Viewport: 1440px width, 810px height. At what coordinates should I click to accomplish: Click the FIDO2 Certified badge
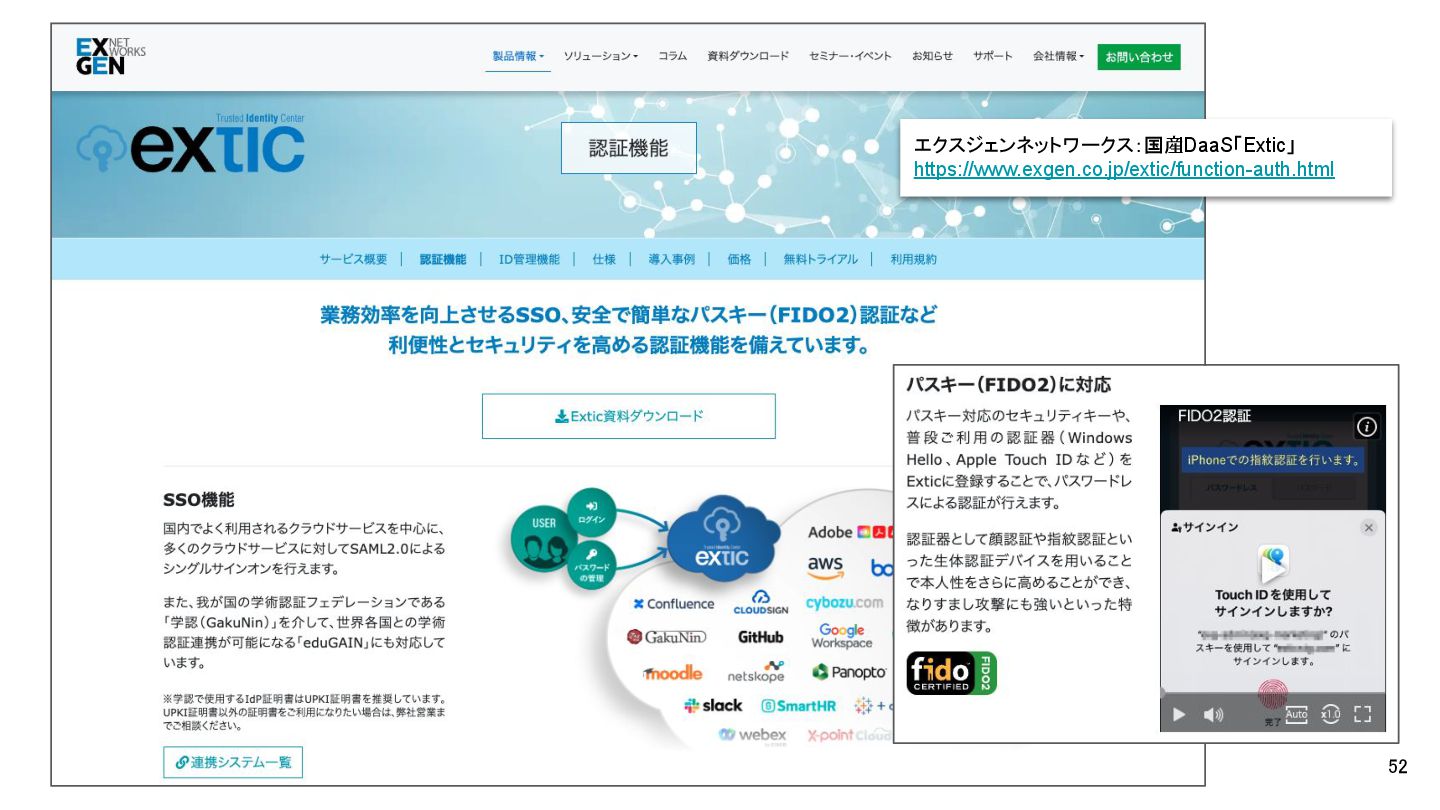pos(952,673)
